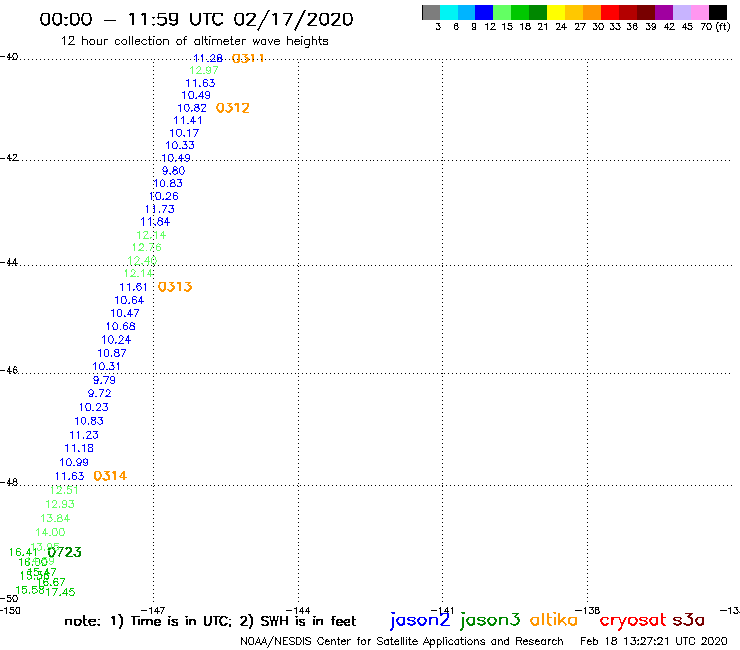This screenshot has width=740, height=650.
Task: Click the wave height value 10.47
Action: point(125,313)
